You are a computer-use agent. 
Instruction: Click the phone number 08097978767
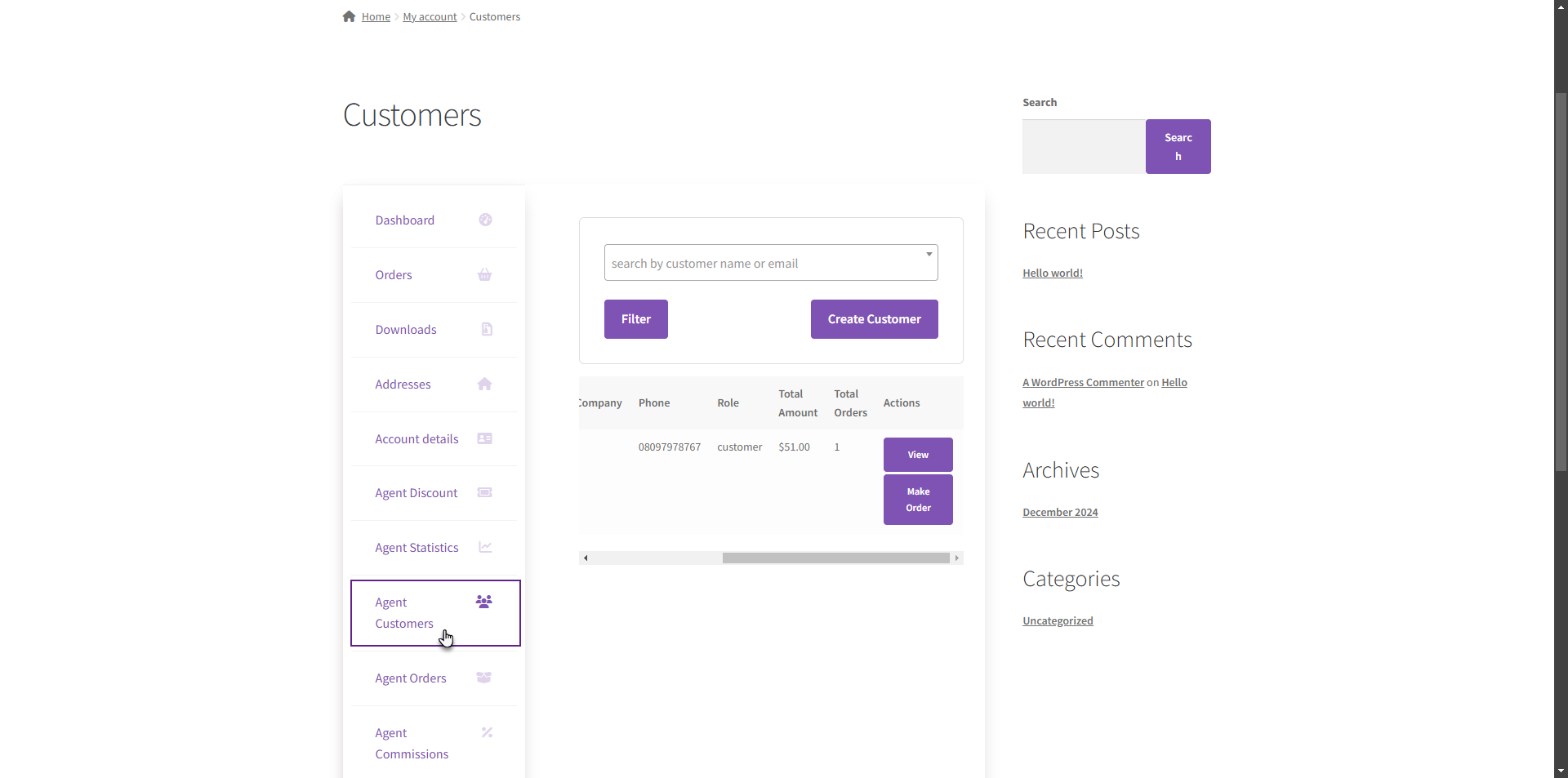[670, 447]
